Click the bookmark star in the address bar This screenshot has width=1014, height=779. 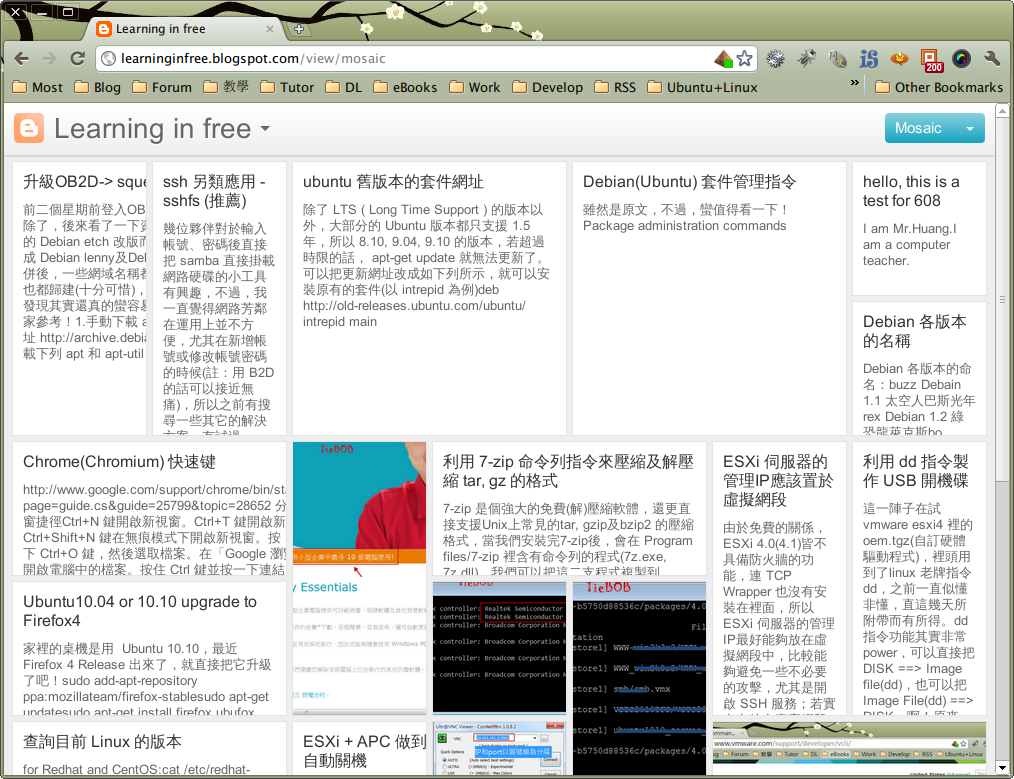point(744,59)
